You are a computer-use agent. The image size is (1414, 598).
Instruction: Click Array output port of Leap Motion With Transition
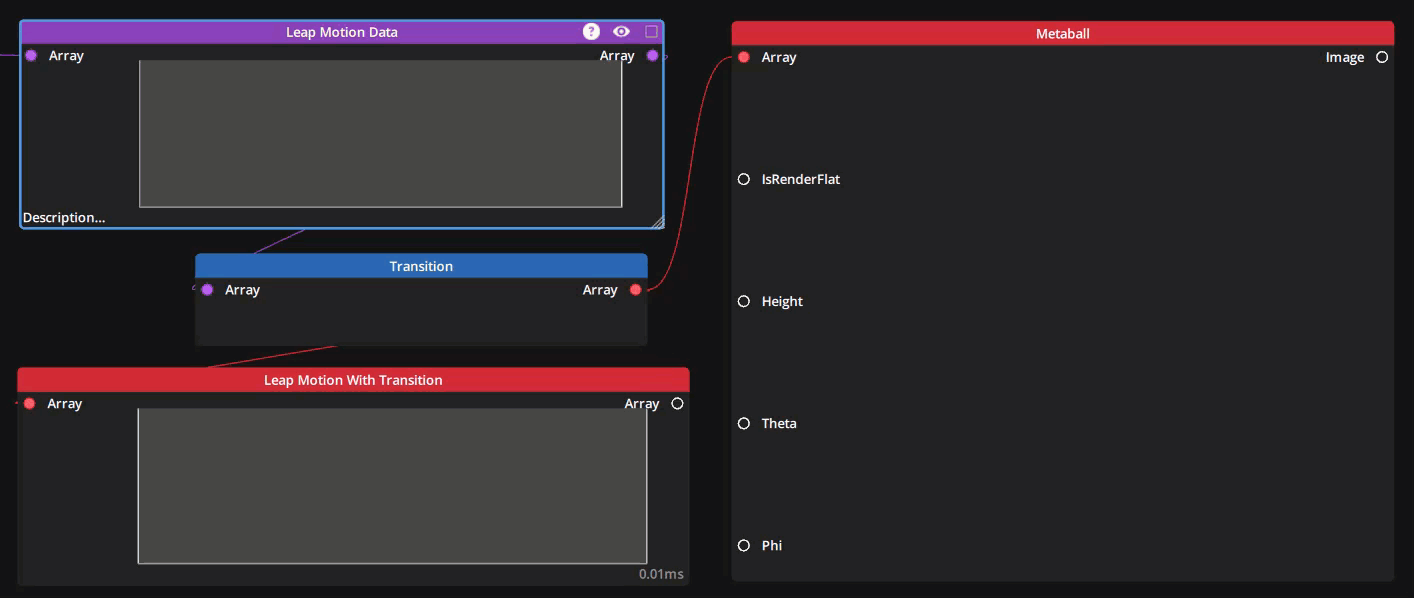(x=678, y=404)
